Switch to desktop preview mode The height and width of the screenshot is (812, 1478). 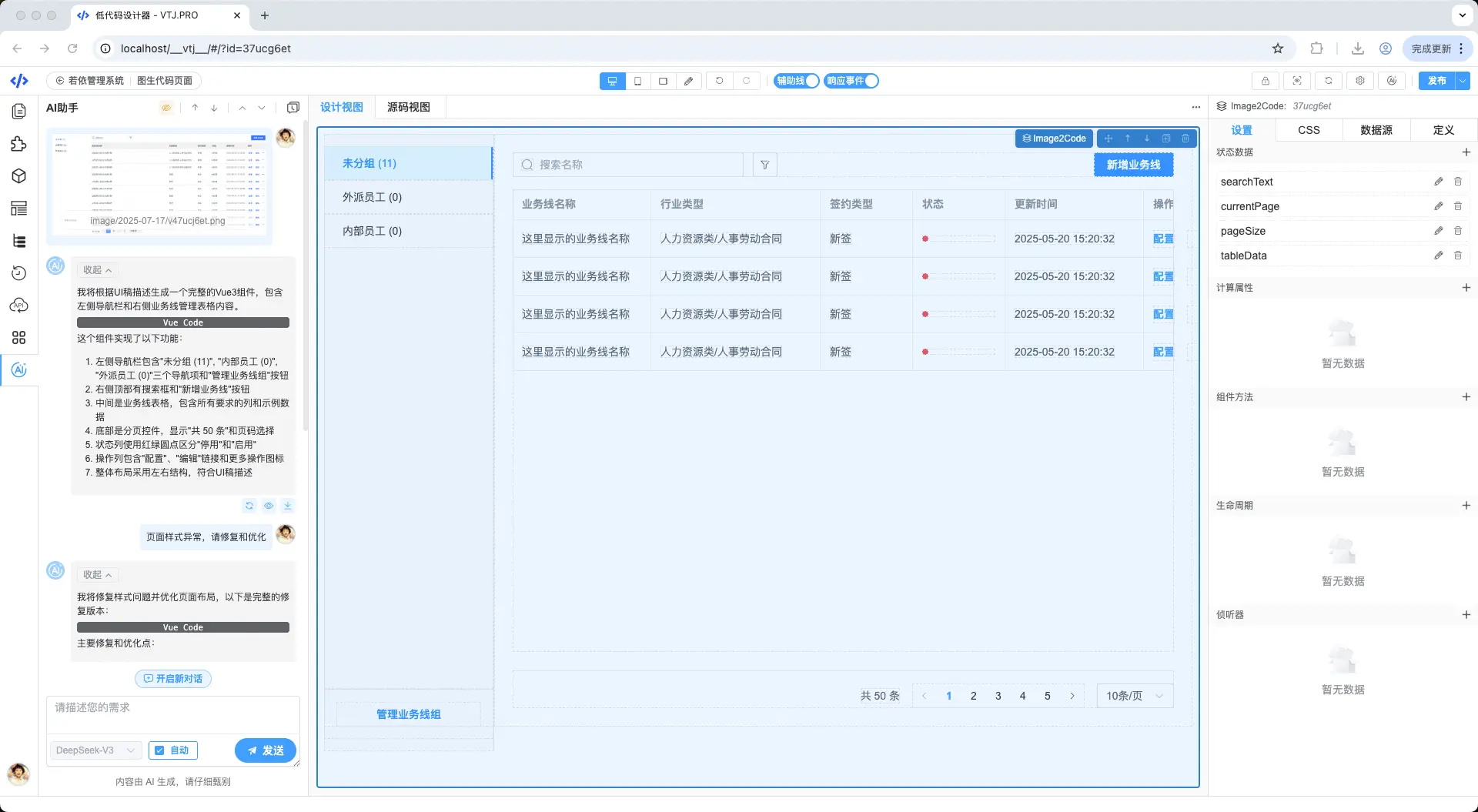612,81
